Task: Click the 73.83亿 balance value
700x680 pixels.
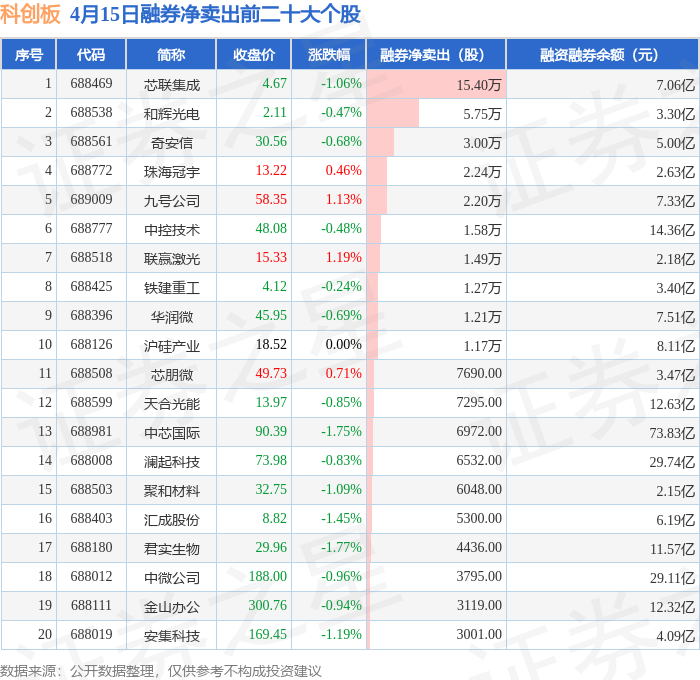Action: [x=672, y=433]
